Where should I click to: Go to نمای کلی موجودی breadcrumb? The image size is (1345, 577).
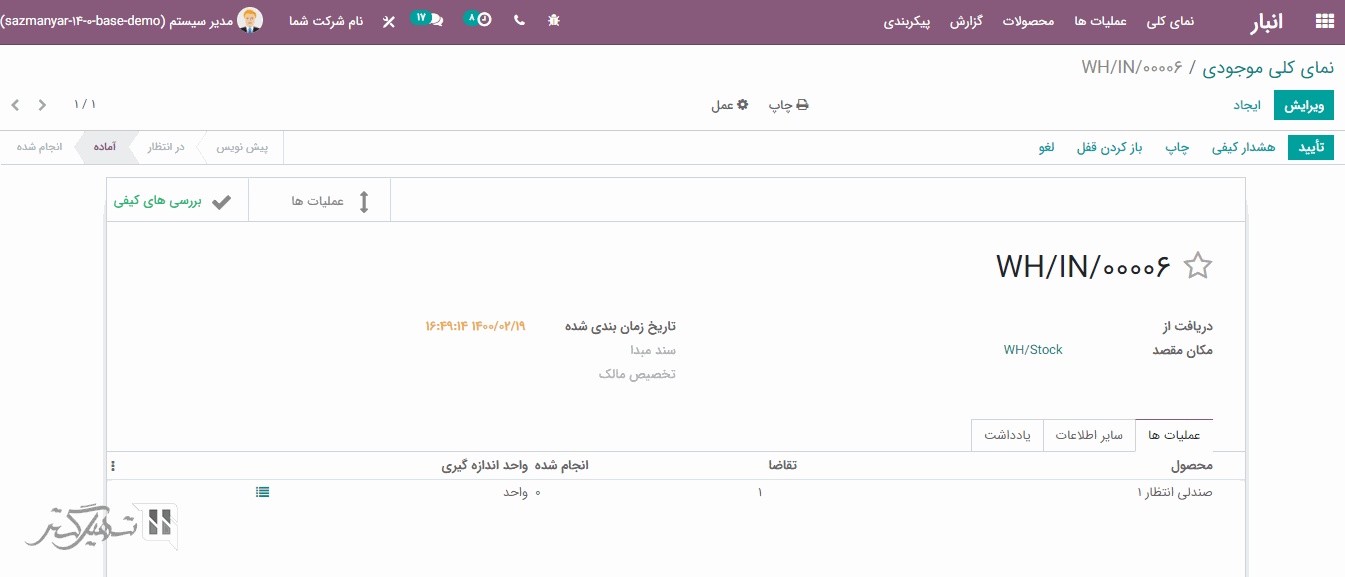(x=1267, y=67)
